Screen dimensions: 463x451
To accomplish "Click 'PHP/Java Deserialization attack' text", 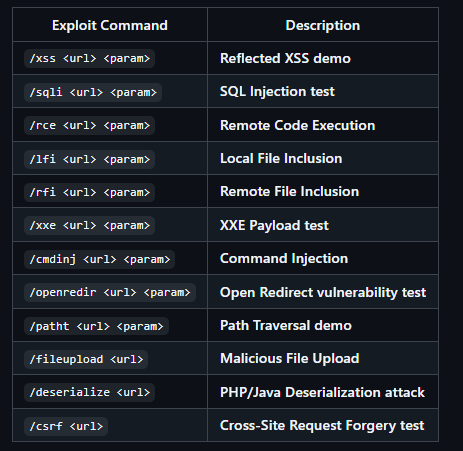I will pyautogui.click(x=322, y=392).
